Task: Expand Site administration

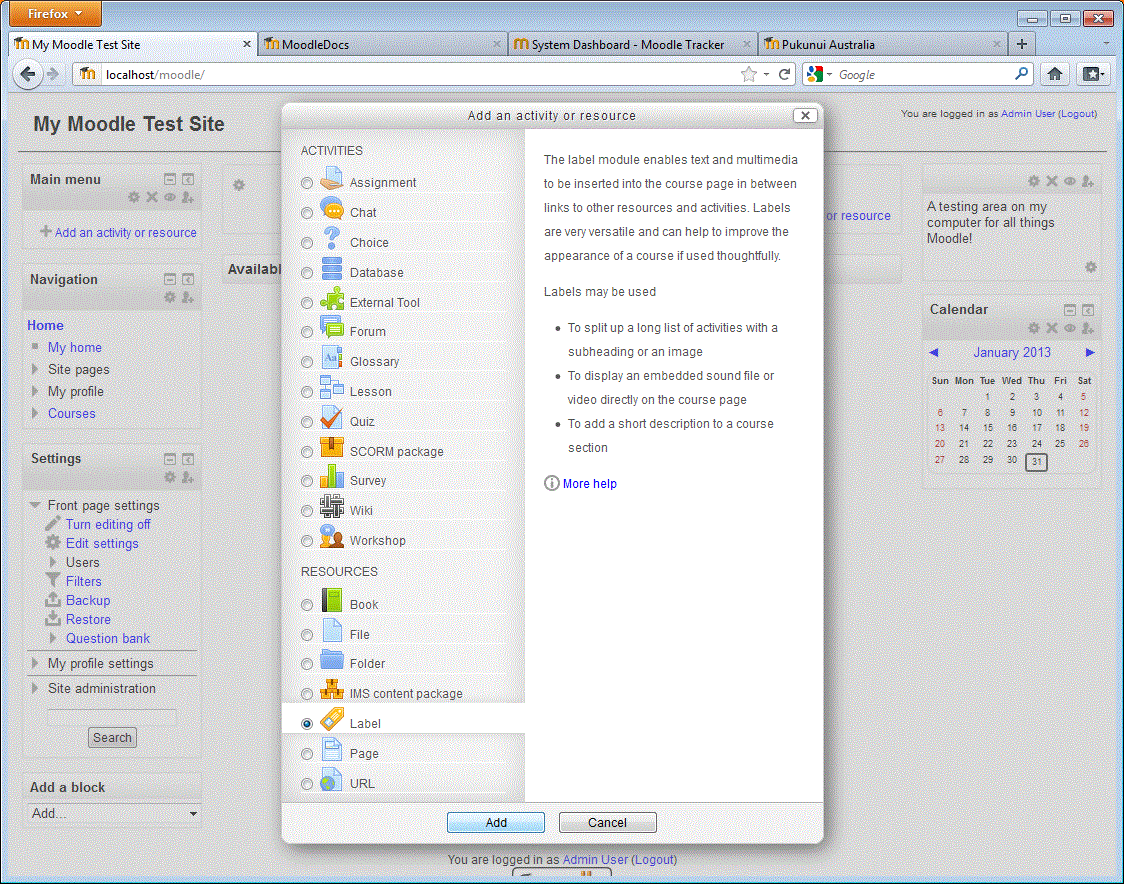Action: tap(35, 688)
